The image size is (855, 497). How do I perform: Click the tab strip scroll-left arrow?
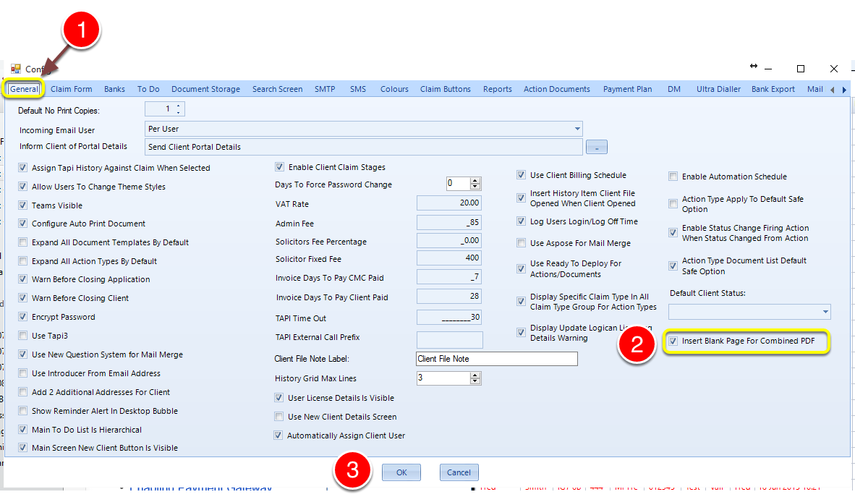(832, 89)
